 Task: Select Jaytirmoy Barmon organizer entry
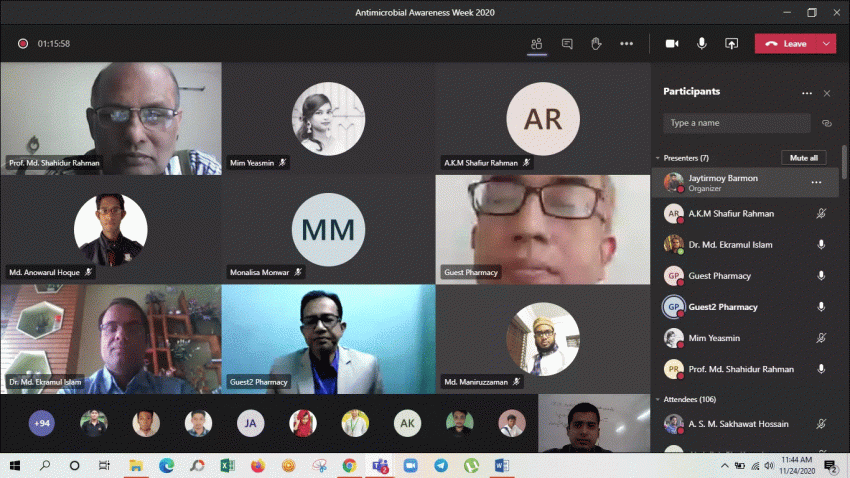coord(745,183)
